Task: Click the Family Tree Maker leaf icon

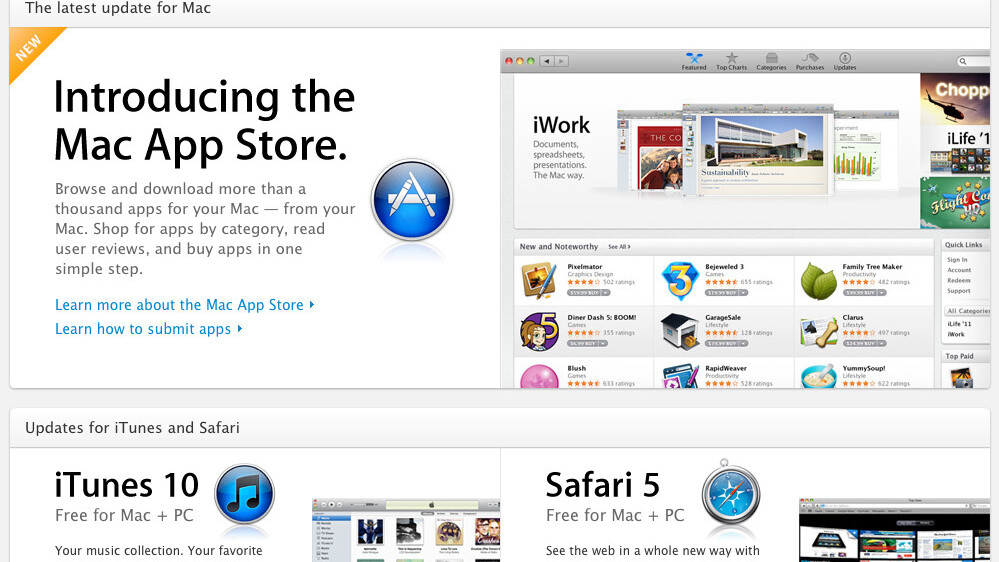Action: pos(819,281)
